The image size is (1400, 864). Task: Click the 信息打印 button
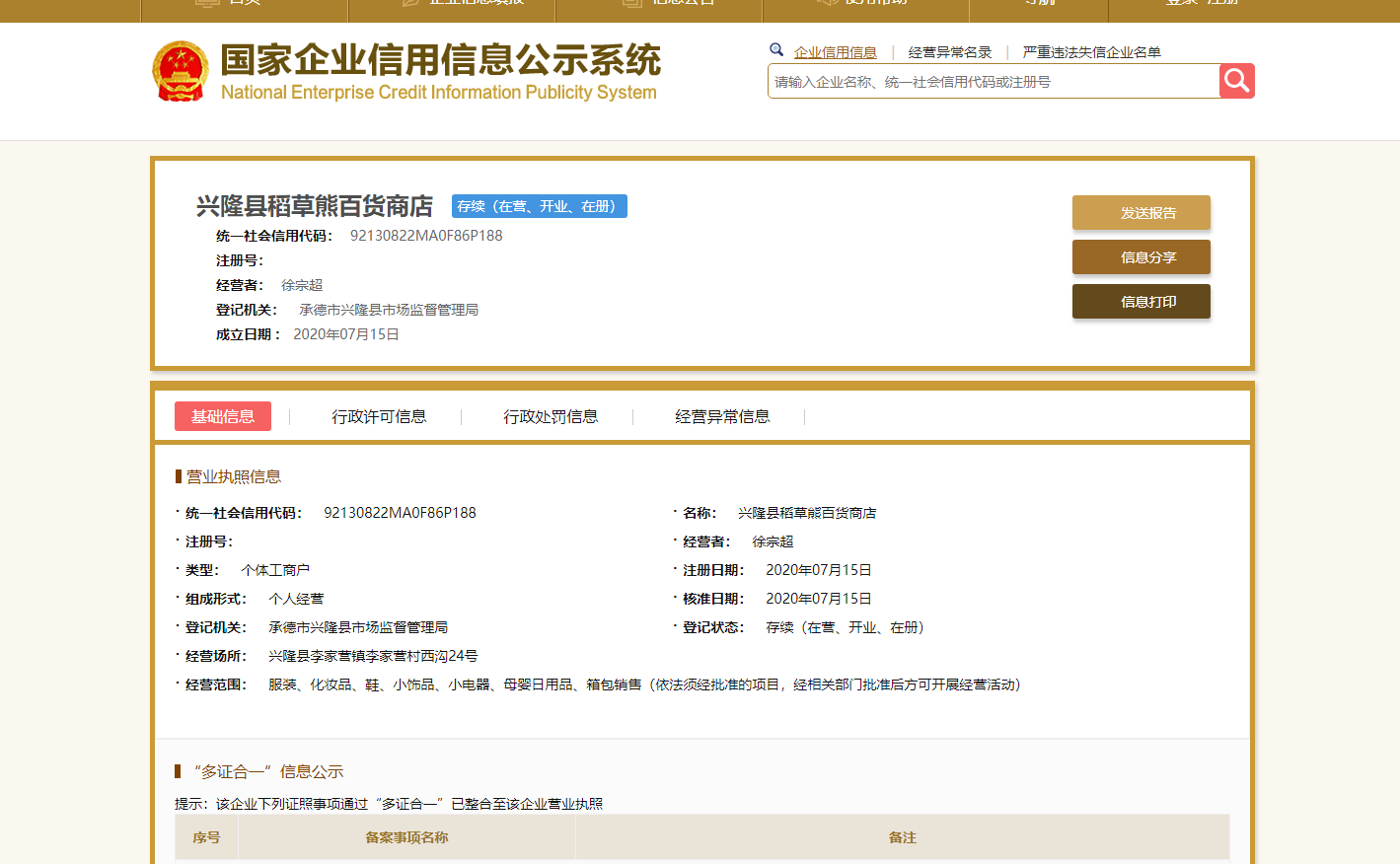pos(1142,302)
